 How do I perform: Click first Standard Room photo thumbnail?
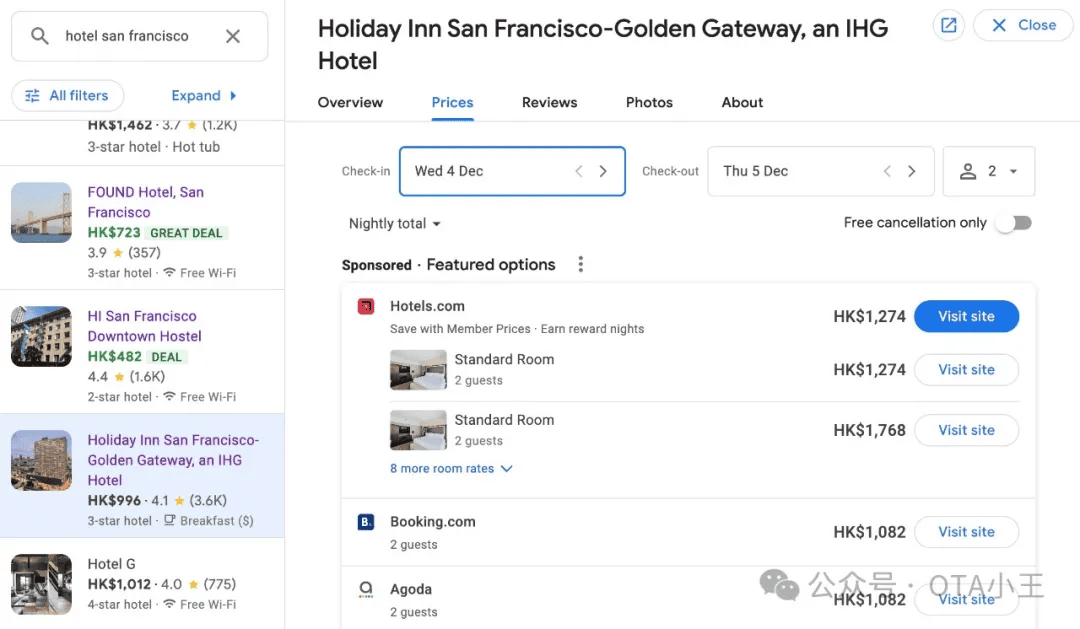pos(418,370)
